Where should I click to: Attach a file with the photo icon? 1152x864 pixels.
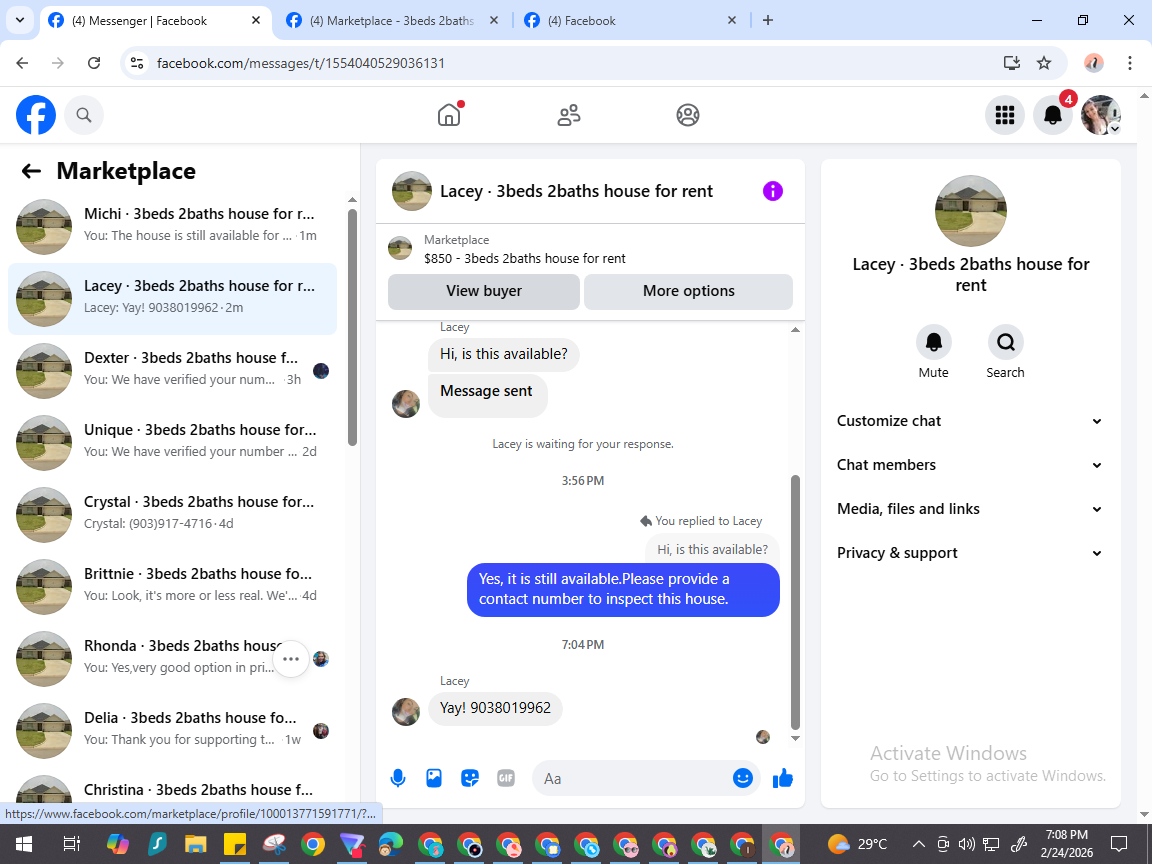tap(434, 778)
